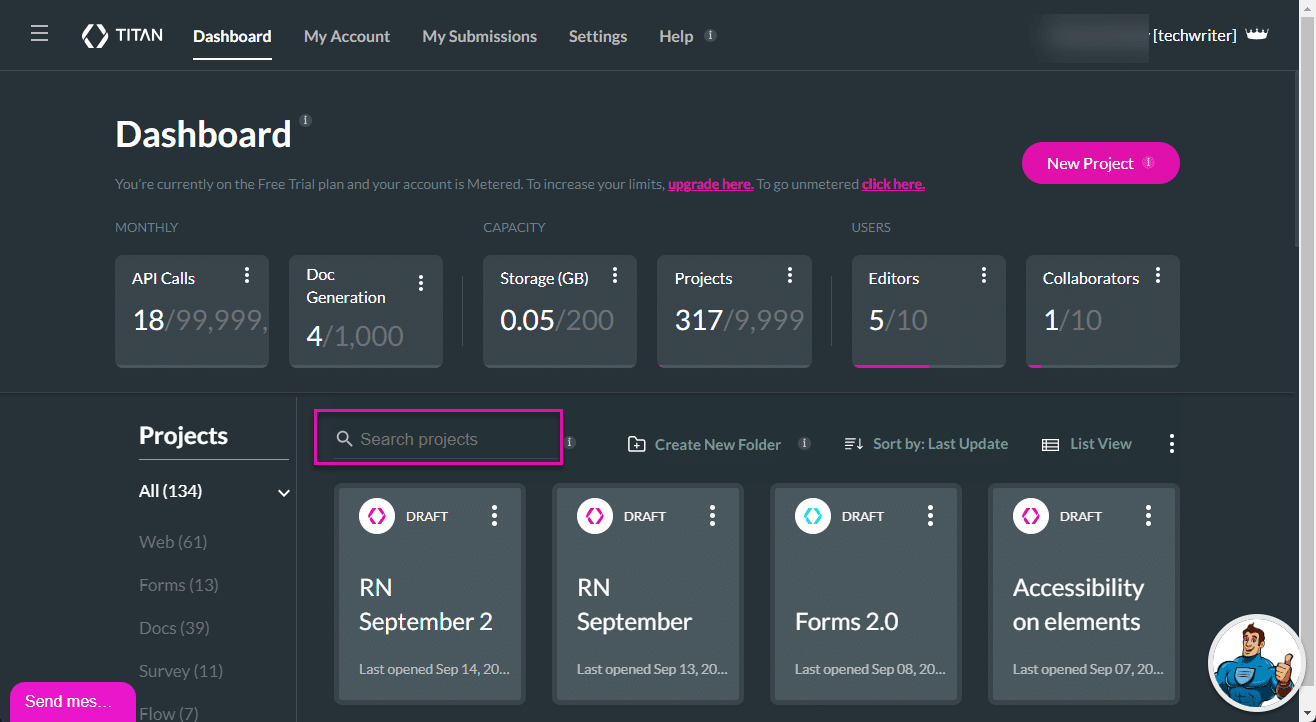Click the Create New Folder icon
This screenshot has height=722, width=1316.
(x=636, y=444)
